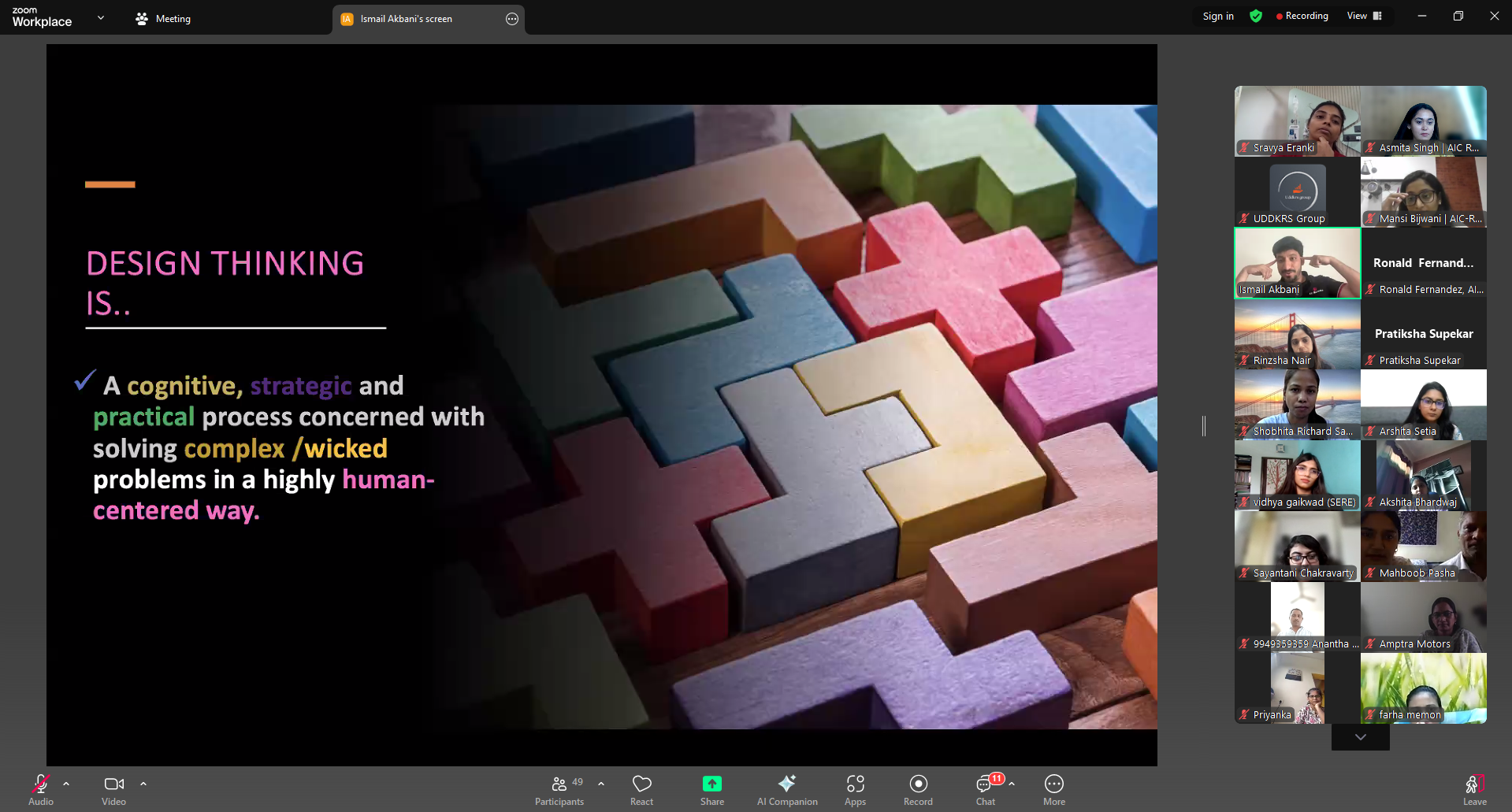Open the AI Companion
1512x812 pixels.
point(786,790)
